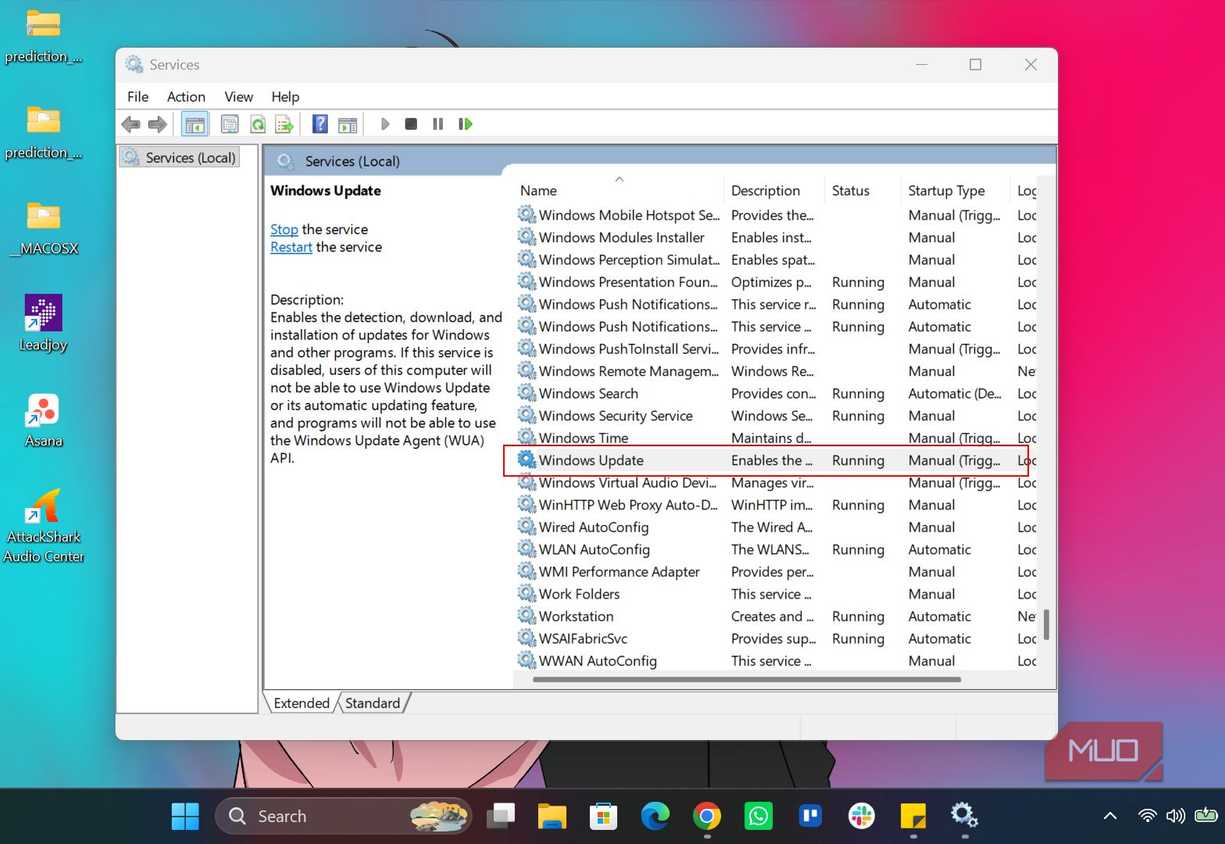Expand hidden system tray icons chevron
Viewport: 1225px width, 844px height.
pos(1109,816)
